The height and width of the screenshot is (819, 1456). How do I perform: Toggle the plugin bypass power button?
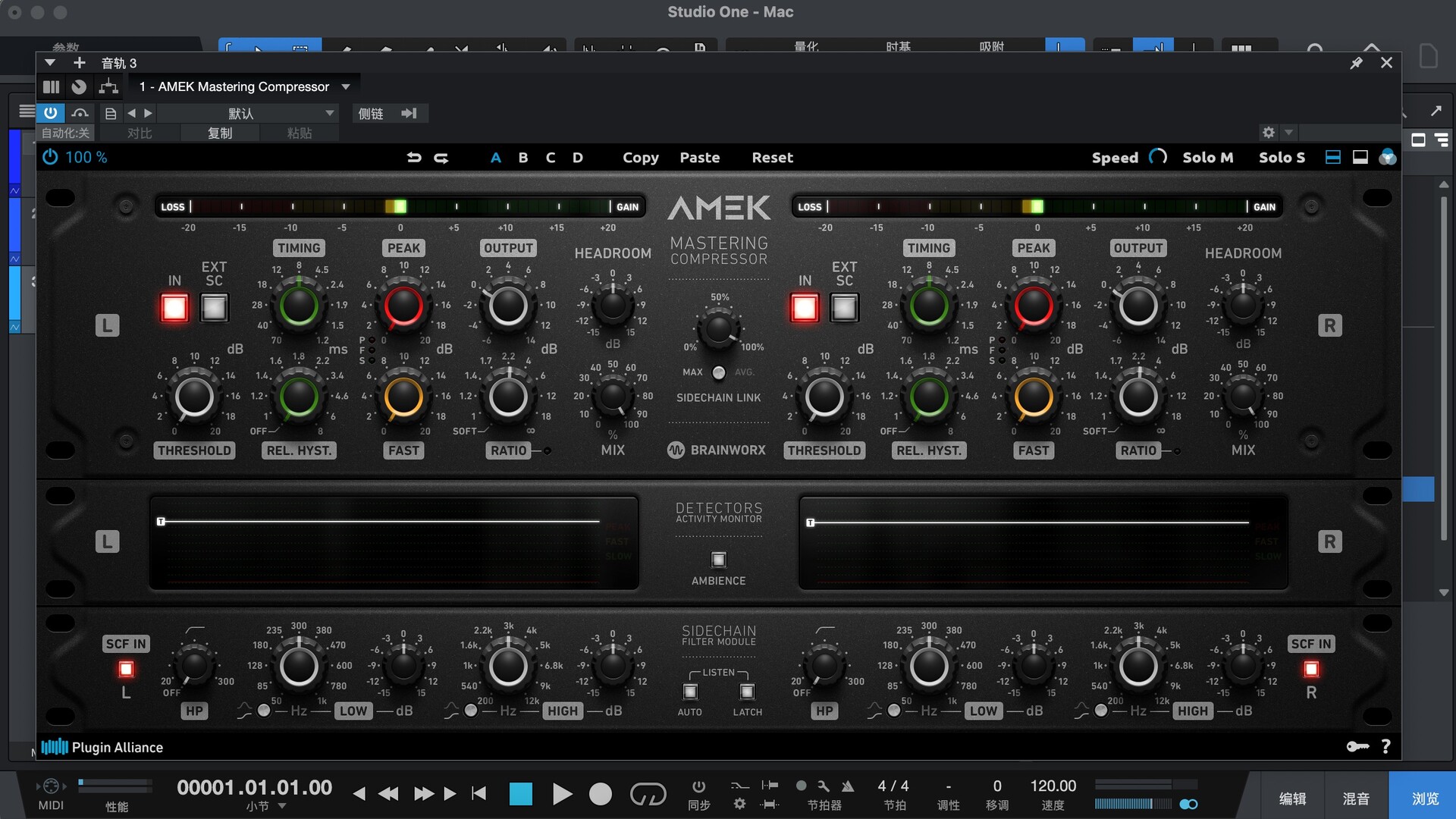(x=50, y=113)
